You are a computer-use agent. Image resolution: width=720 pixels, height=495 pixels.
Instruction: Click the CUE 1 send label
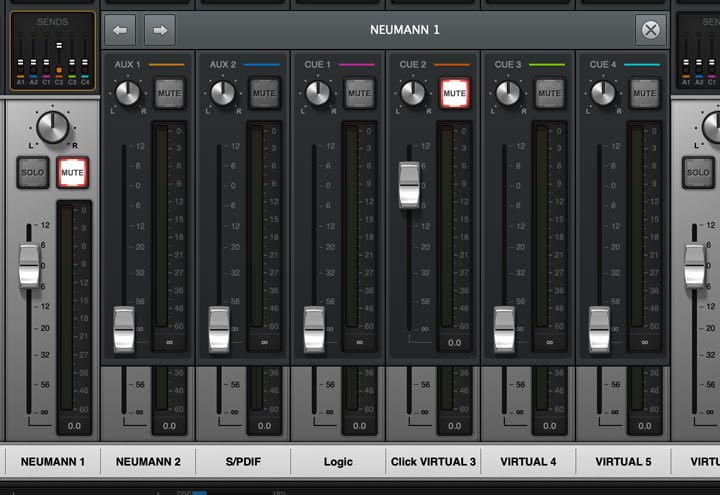[317, 65]
